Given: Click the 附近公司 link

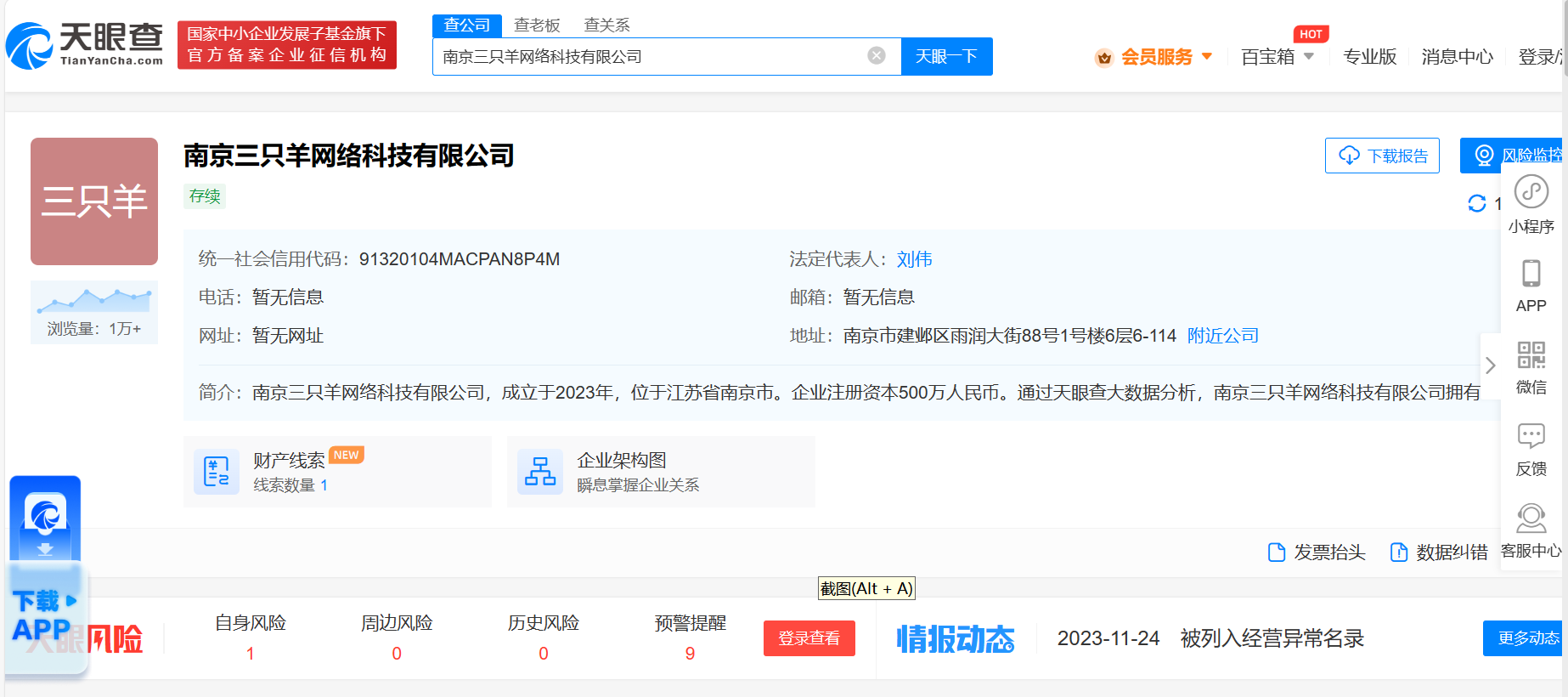Looking at the screenshot, I should point(1223,336).
